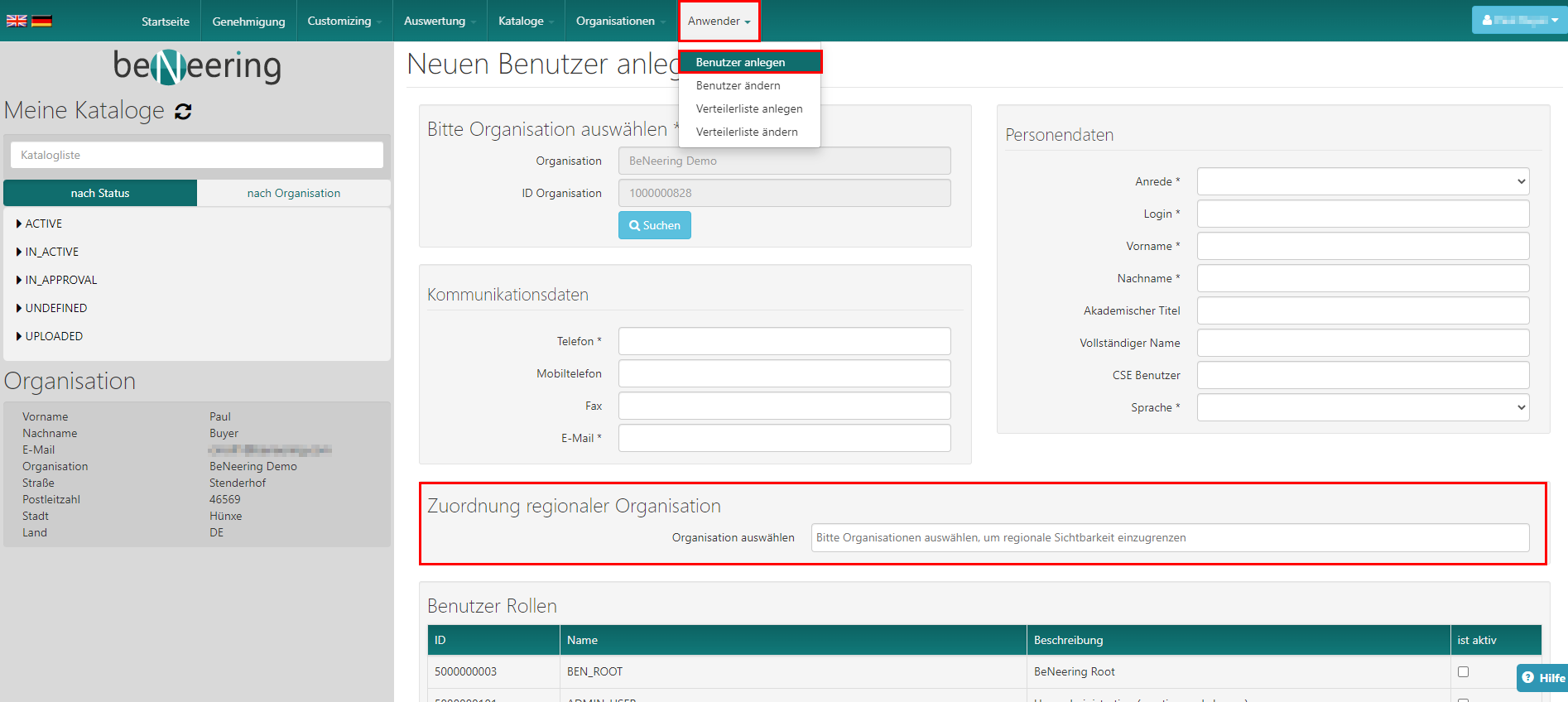Open the Hilfe help button
The height and width of the screenshot is (702, 1568).
[x=1543, y=677]
